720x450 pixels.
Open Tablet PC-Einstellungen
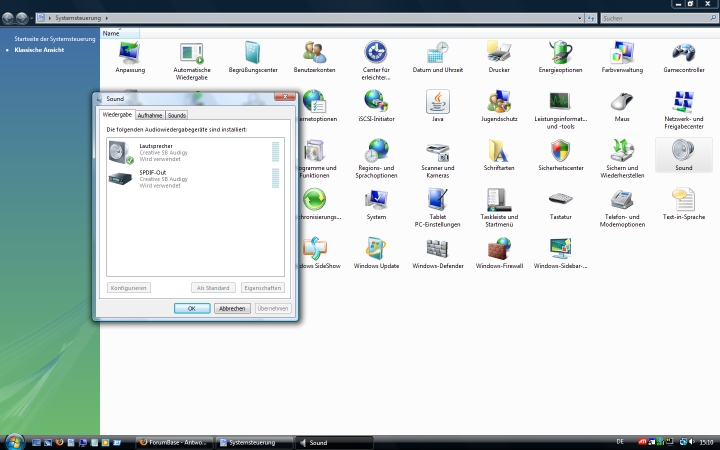(438, 208)
